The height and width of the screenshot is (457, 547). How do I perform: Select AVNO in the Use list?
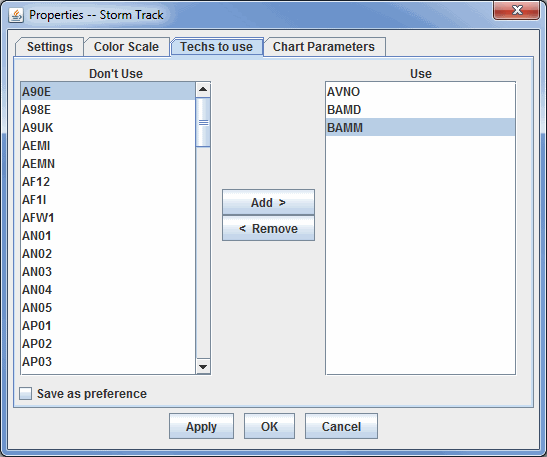pyautogui.click(x=420, y=91)
